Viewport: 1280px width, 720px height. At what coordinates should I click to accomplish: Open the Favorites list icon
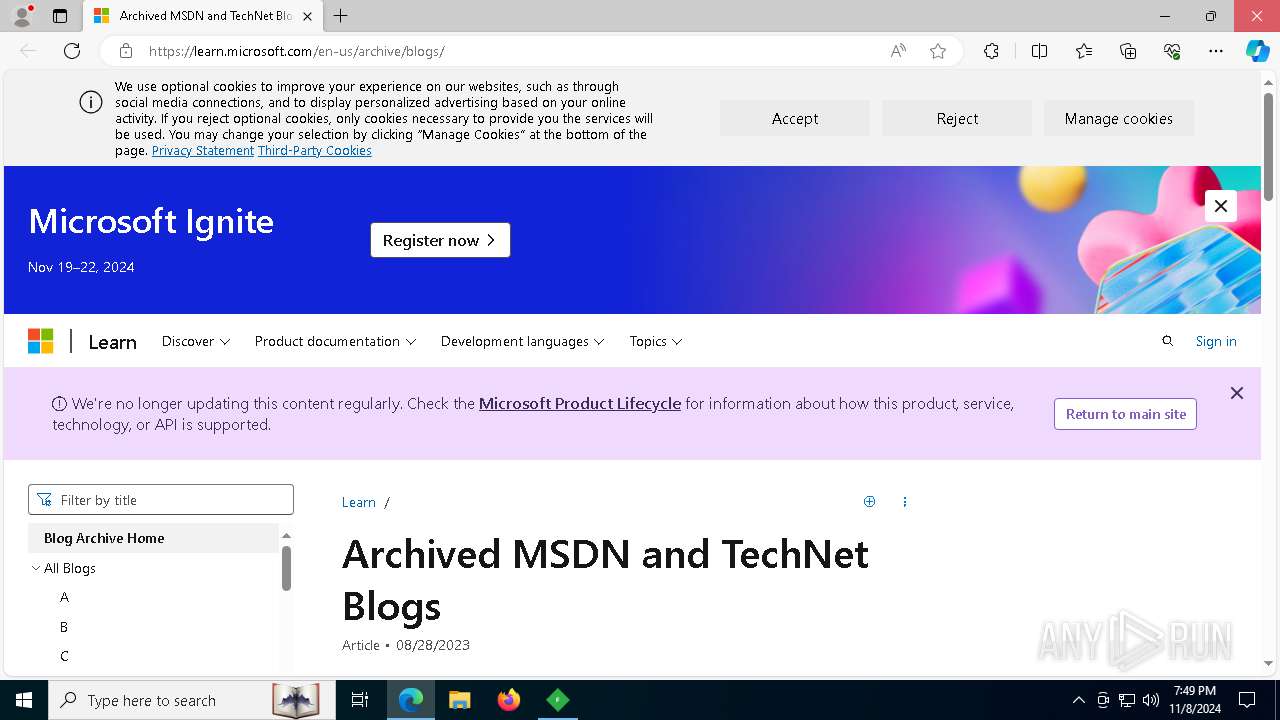click(1084, 51)
